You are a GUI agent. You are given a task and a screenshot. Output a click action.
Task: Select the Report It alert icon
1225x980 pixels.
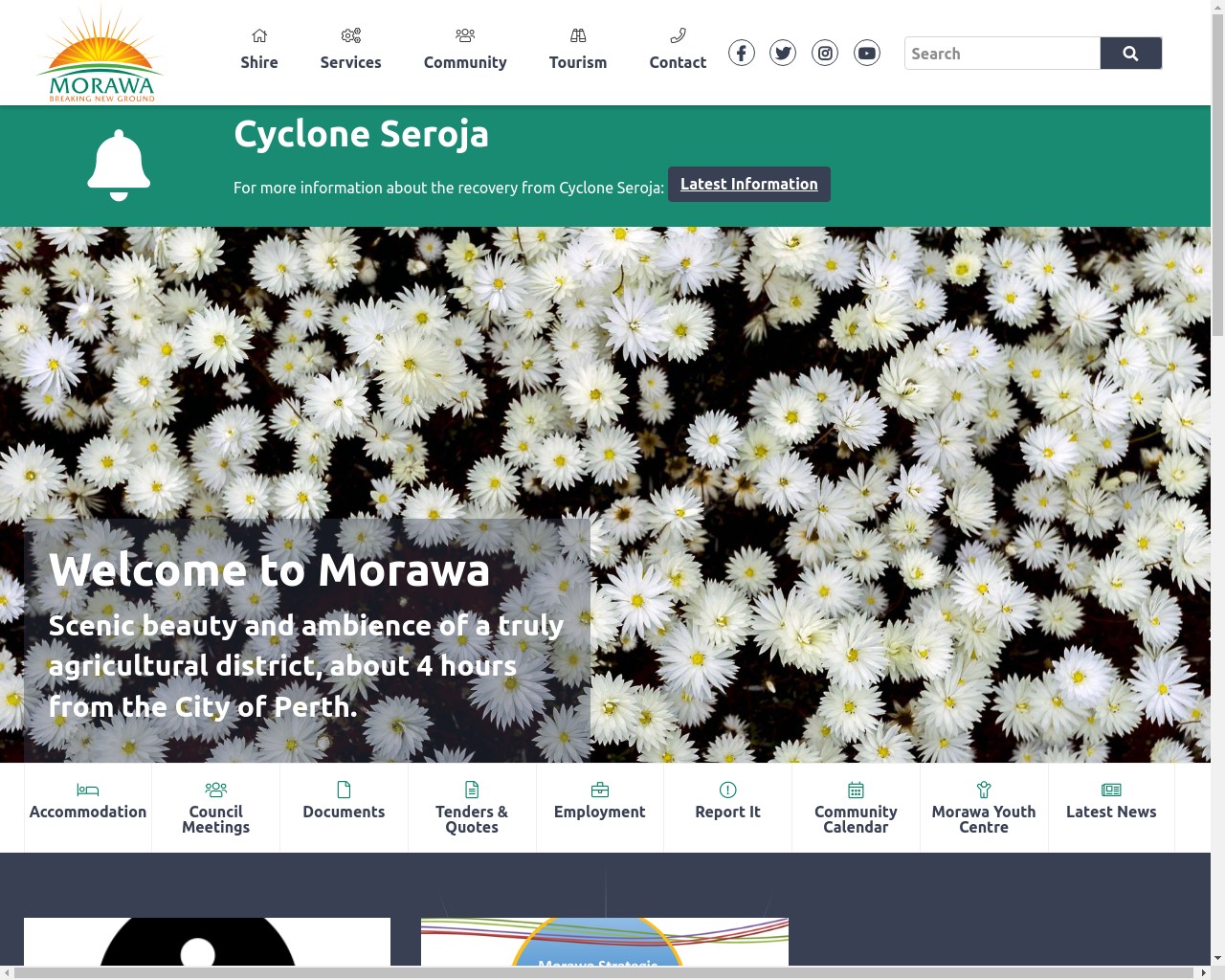[727, 790]
